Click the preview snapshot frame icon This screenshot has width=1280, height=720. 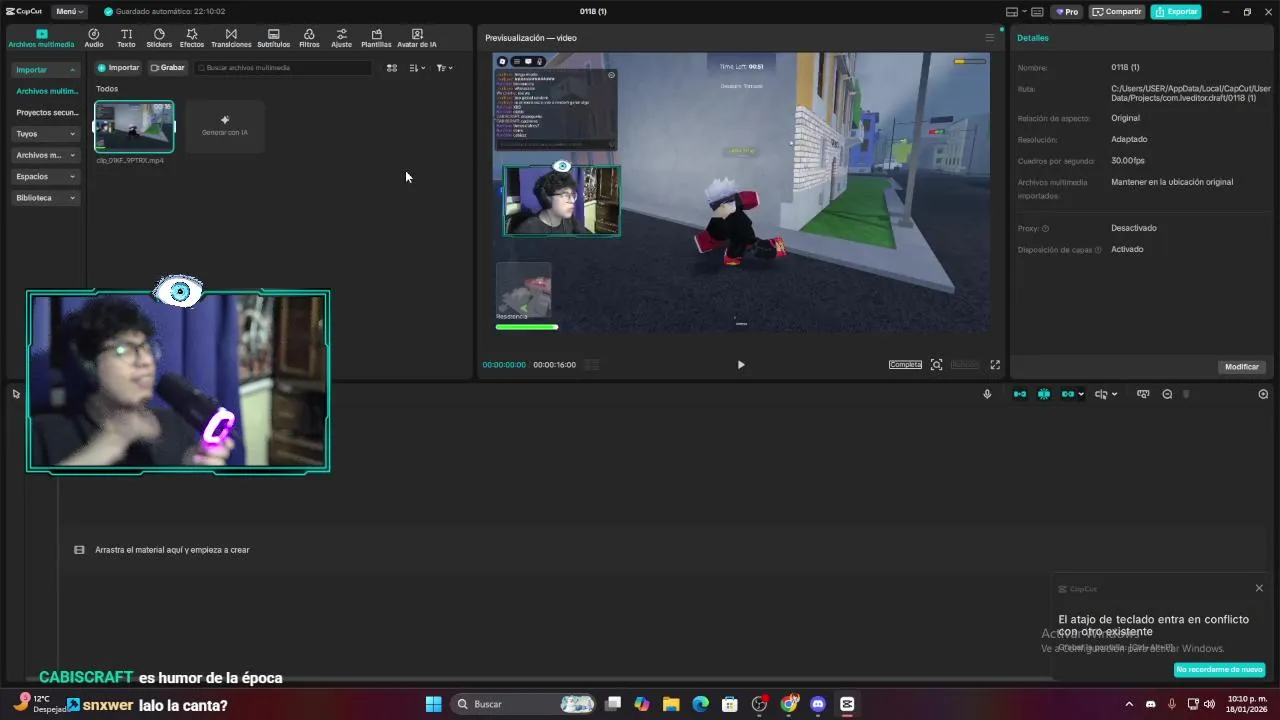pyautogui.click(x=936, y=365)
